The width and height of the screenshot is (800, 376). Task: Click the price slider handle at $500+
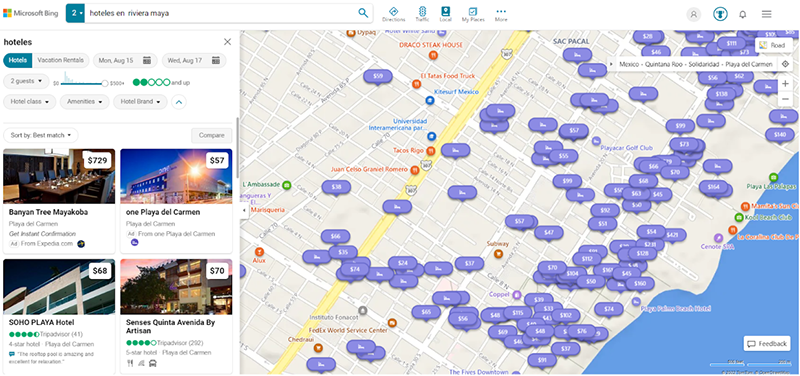pos(105,83)
